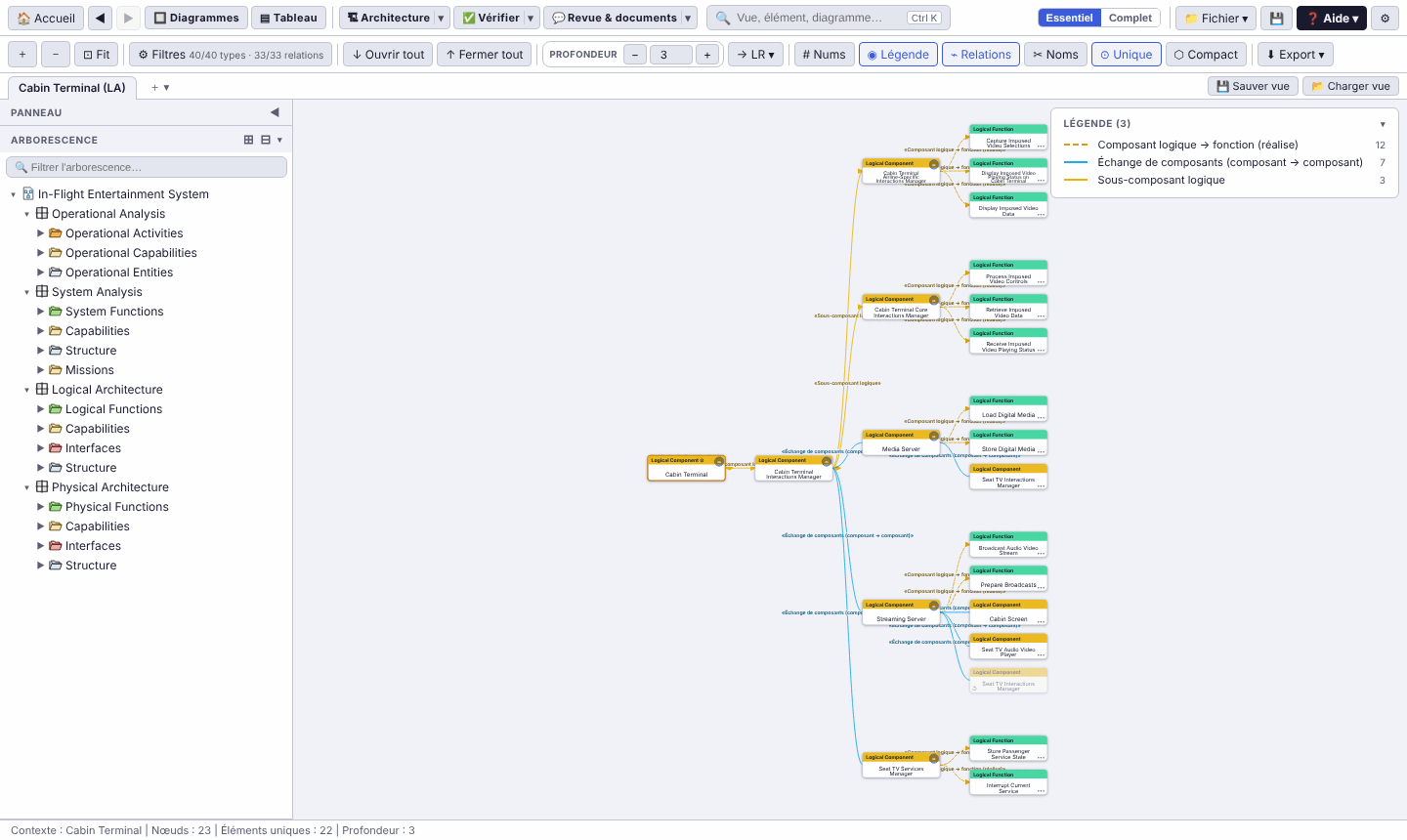This screenshot has height=840, width=1407.
Task: Open the arrow dropdown next to Architecture
Action: (441, 18)
